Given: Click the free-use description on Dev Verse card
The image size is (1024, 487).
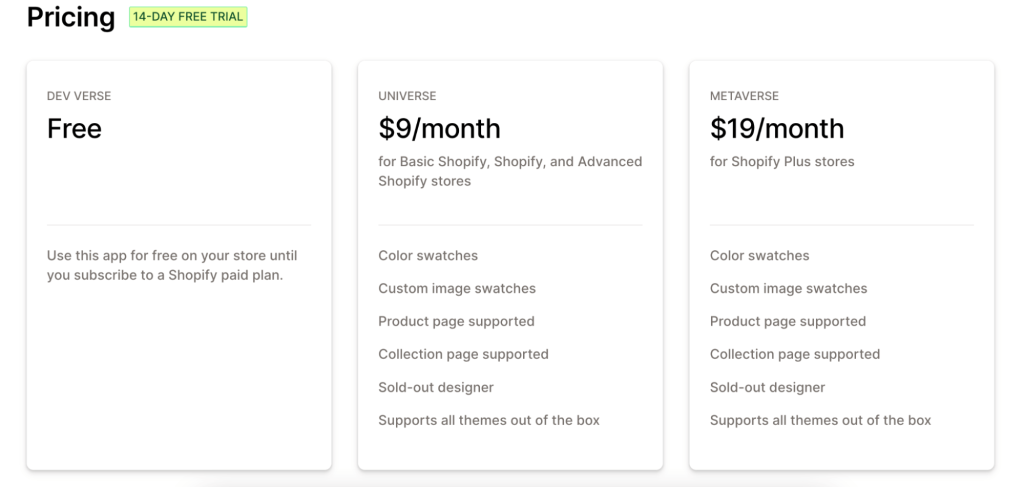Looking at the screenshot, I should pyautogui.click(x=172, y=265).
